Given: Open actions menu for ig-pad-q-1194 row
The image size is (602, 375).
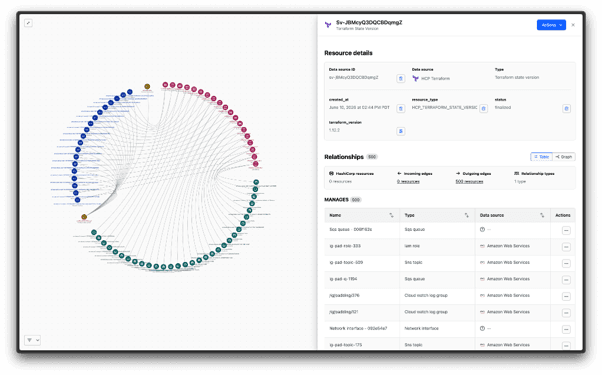Looking at the screenshot, I should point(566,280).
